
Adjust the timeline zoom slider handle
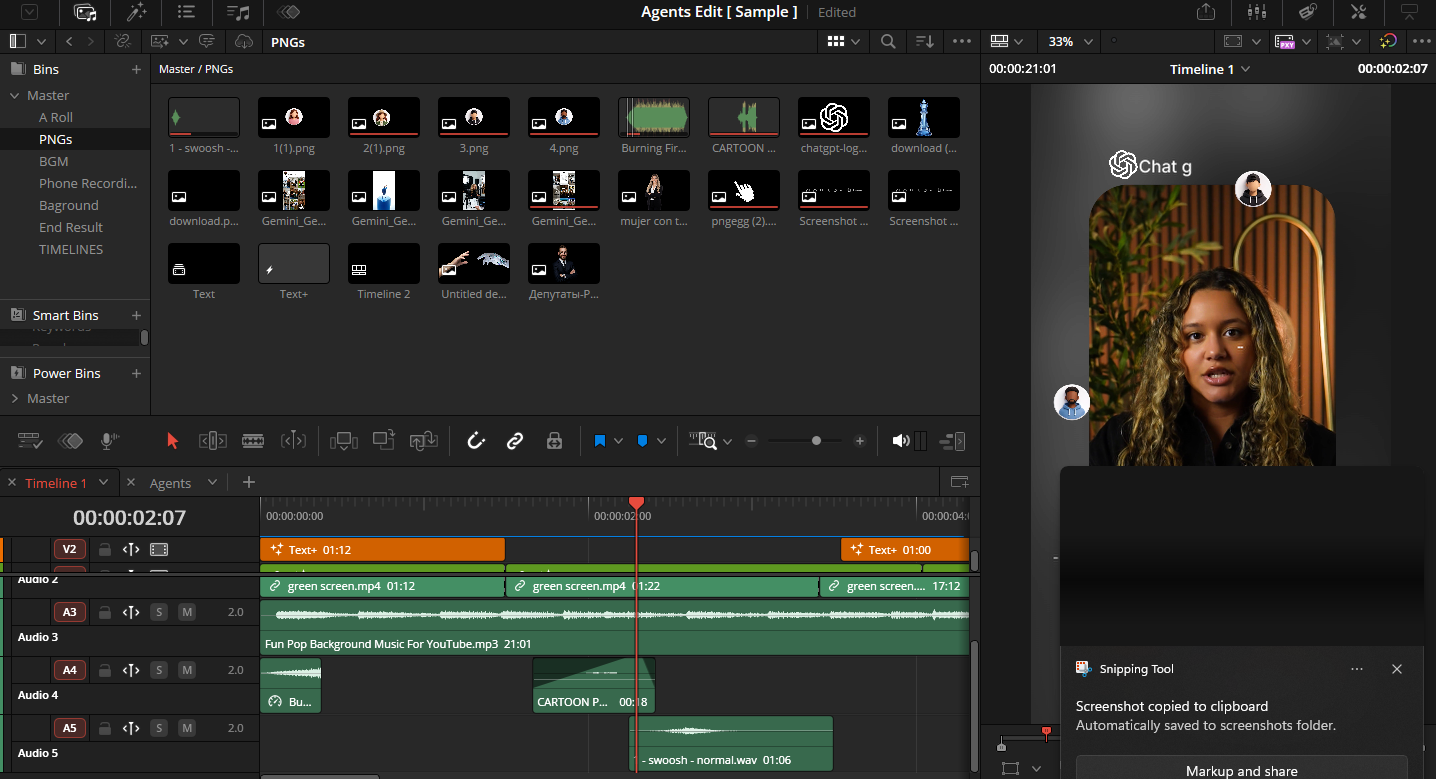point(817,441)
